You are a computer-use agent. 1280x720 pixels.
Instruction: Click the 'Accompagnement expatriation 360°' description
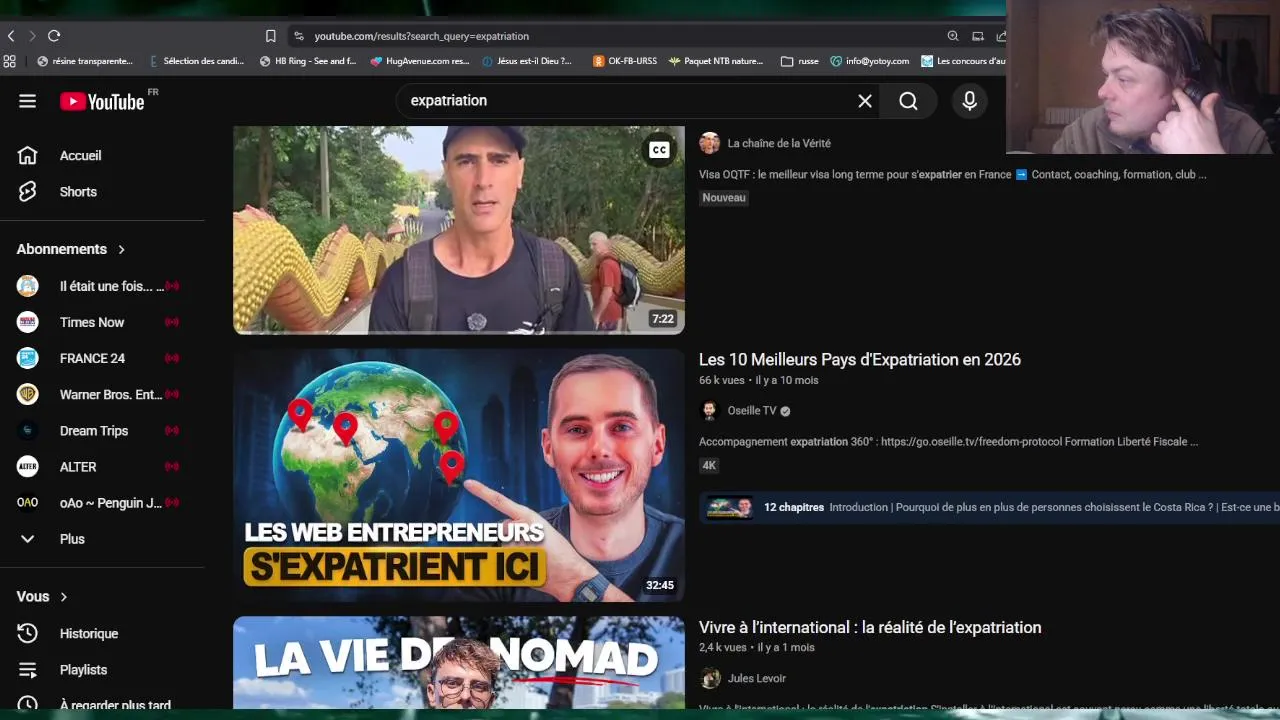[949, 441]
